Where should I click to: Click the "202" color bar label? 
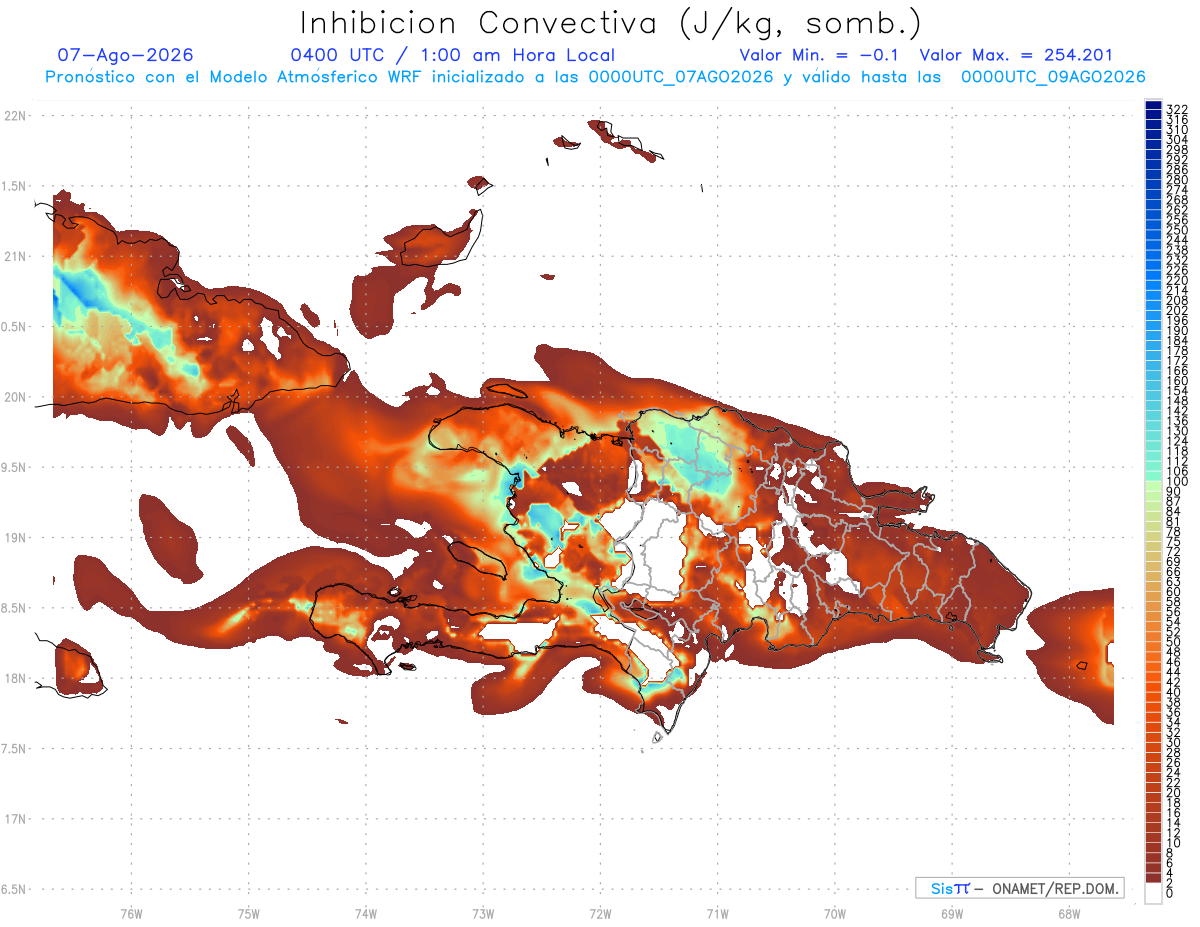click(x=1177, y=310)
